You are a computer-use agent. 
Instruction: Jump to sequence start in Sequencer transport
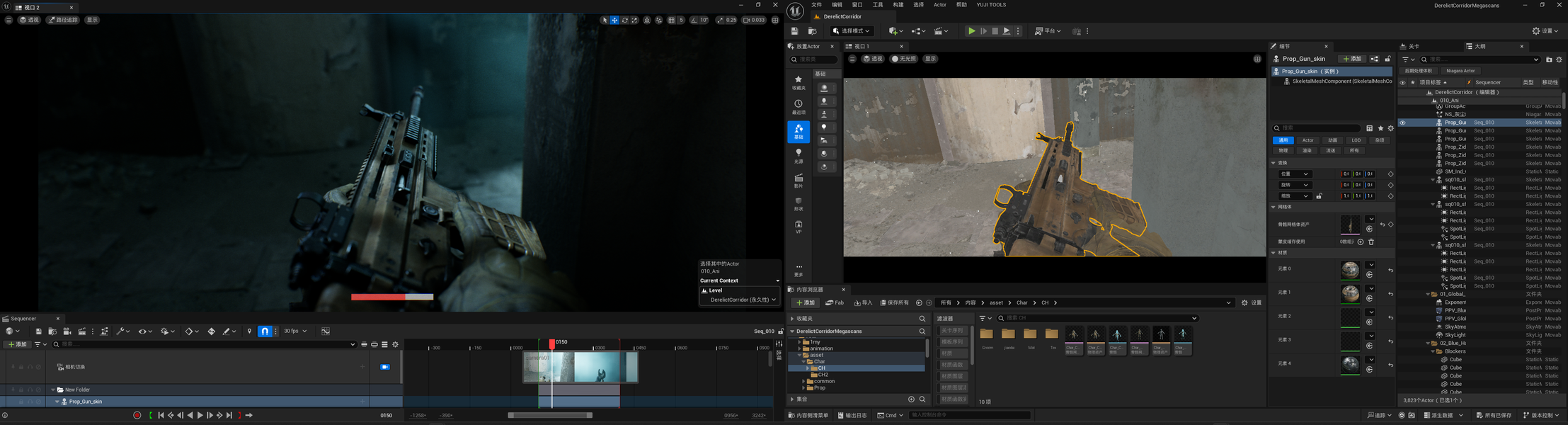161,416
